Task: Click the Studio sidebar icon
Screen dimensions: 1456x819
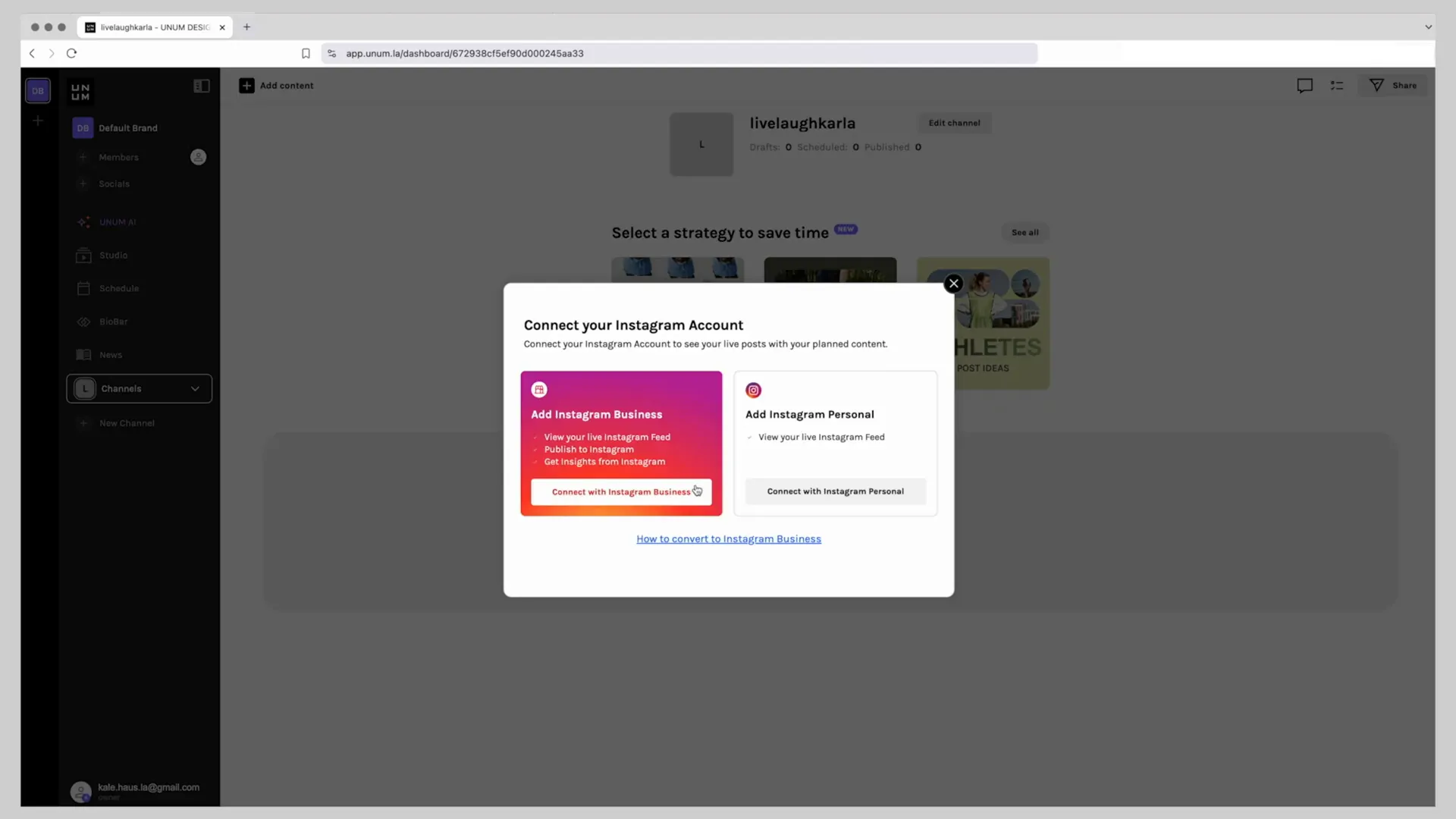Action: pos(83,256)
